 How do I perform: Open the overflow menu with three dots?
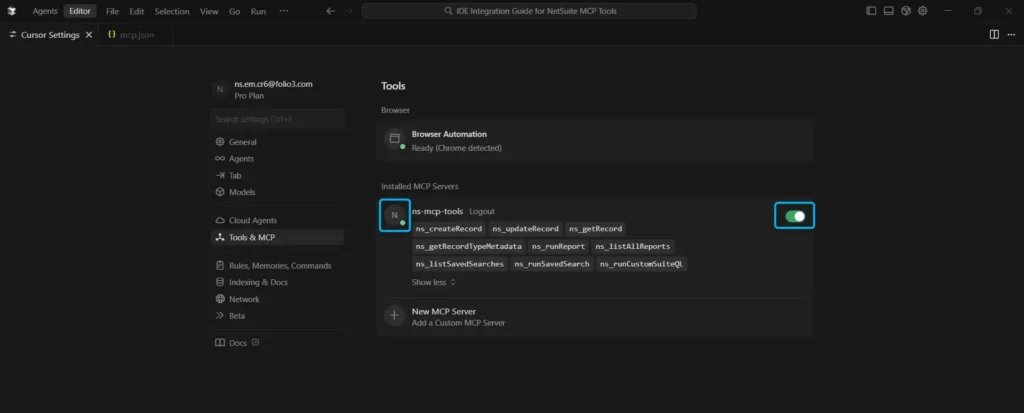(284, 11)
